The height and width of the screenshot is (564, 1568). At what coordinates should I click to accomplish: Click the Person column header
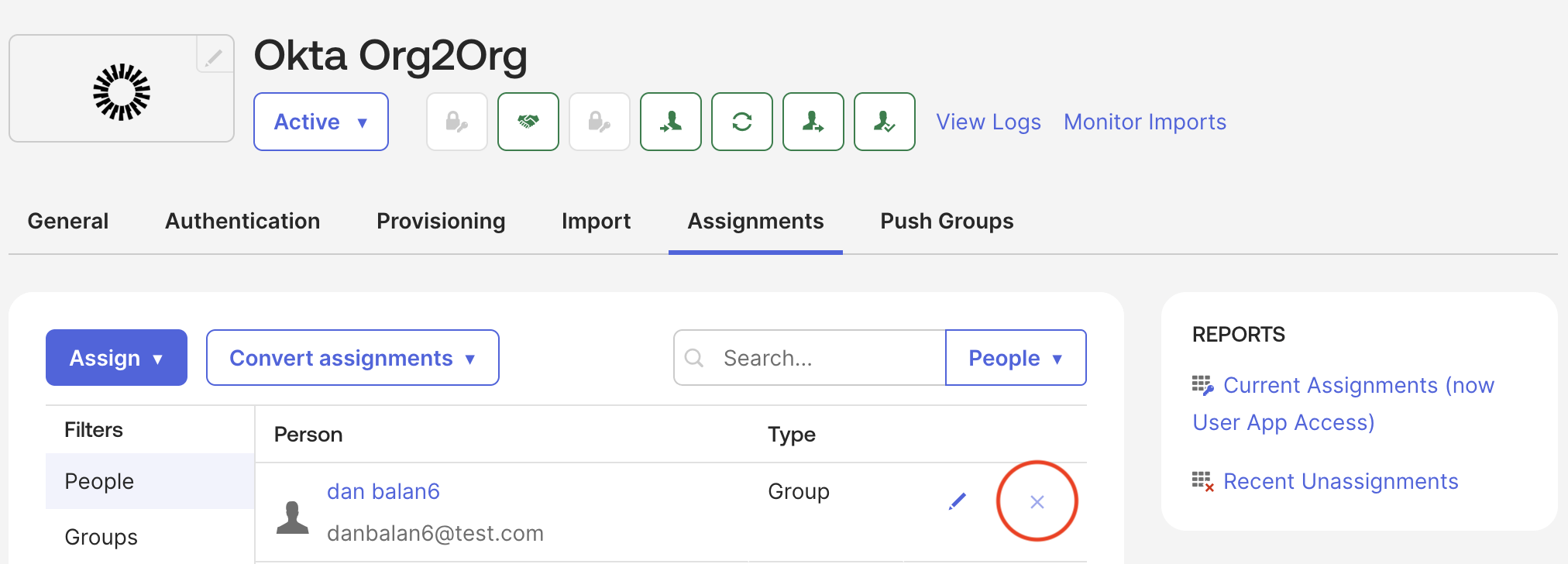[308, 435]
